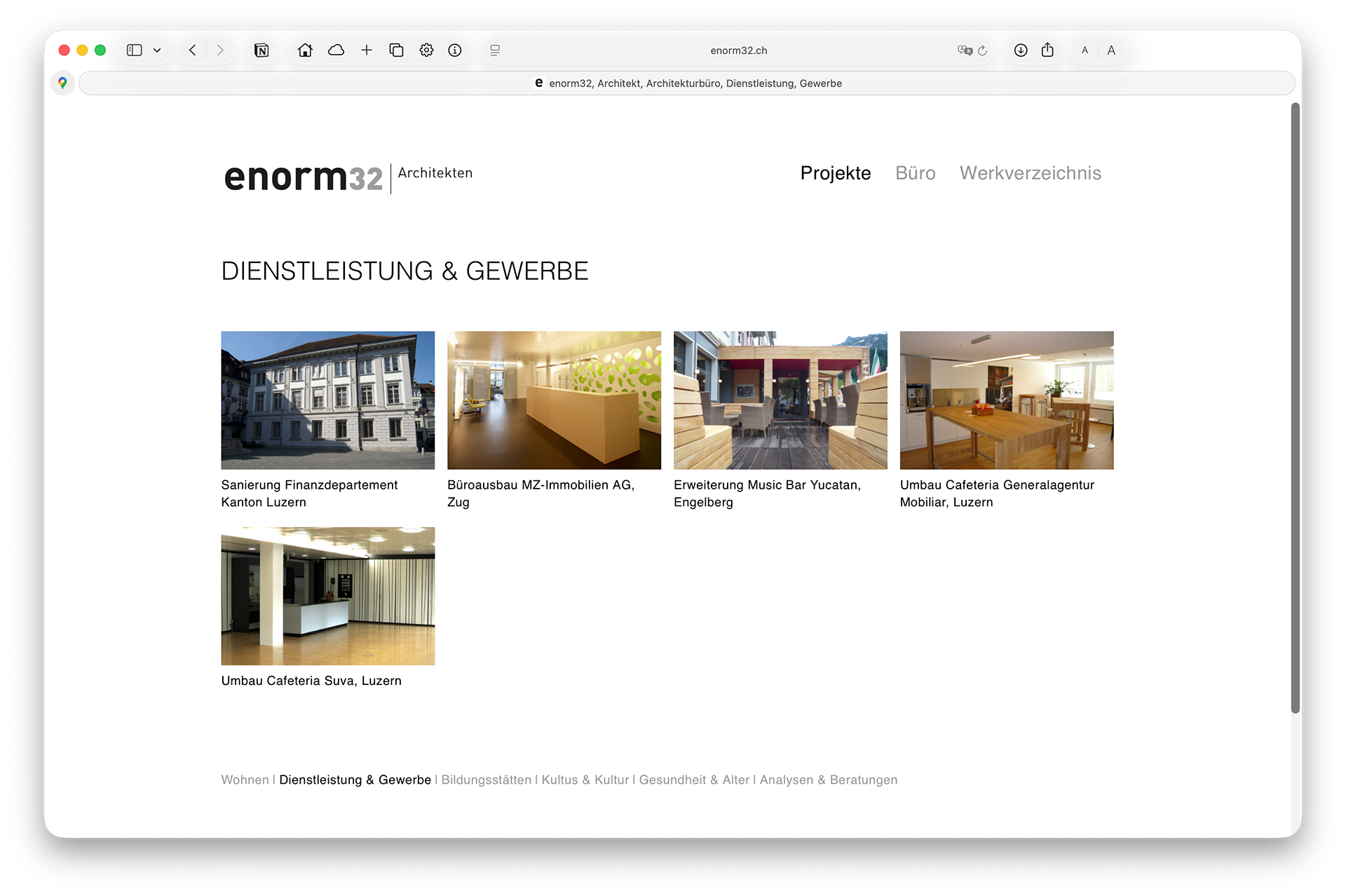Show tab overview icon

396,50
